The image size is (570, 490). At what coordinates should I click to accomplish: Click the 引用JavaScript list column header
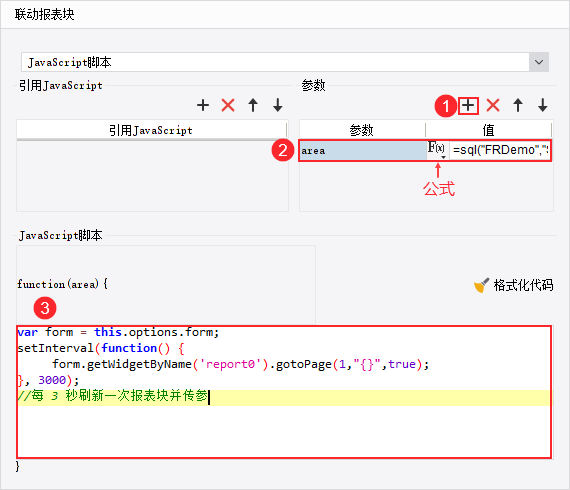click(x=151, y=130)
